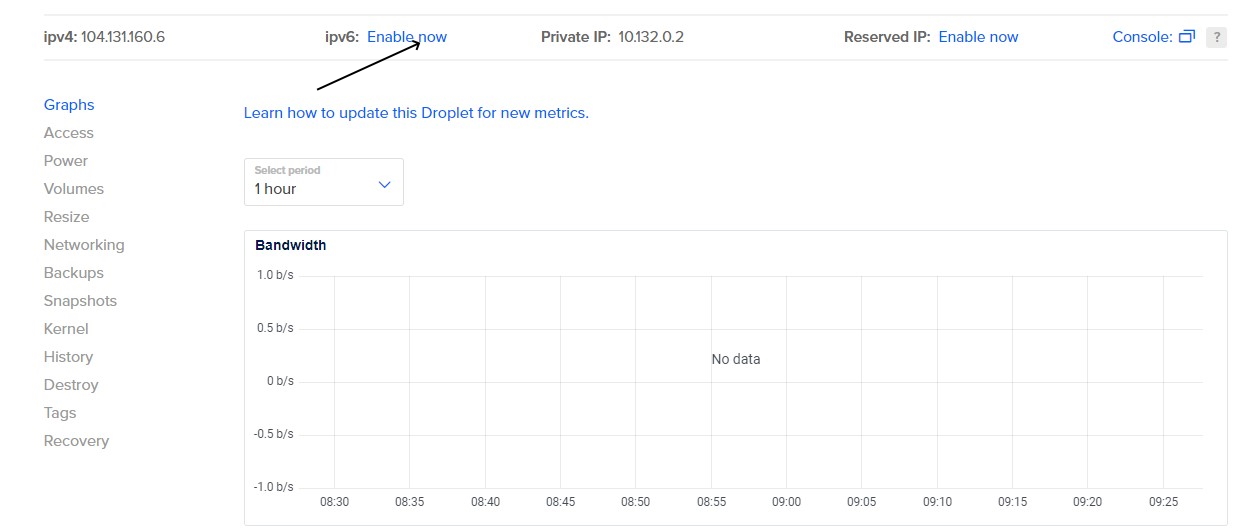The width and height of the screenshot is (1245, 529).
Task: Go to the Destroy section
Action: [71, 385]
